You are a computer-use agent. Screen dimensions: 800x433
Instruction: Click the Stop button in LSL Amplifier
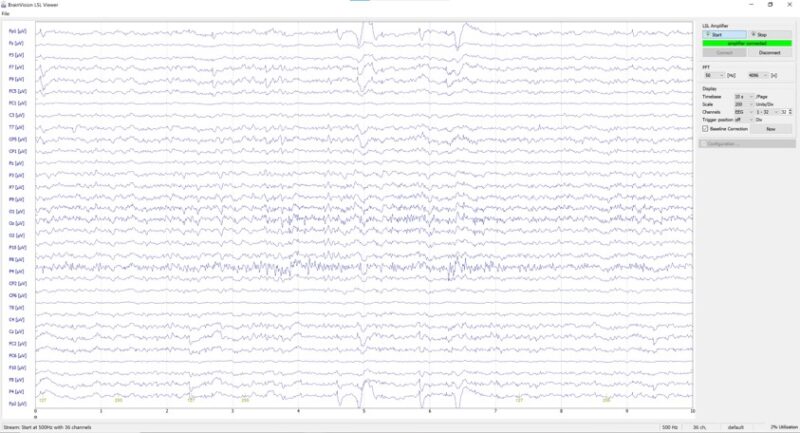click(x=769, y=35)
